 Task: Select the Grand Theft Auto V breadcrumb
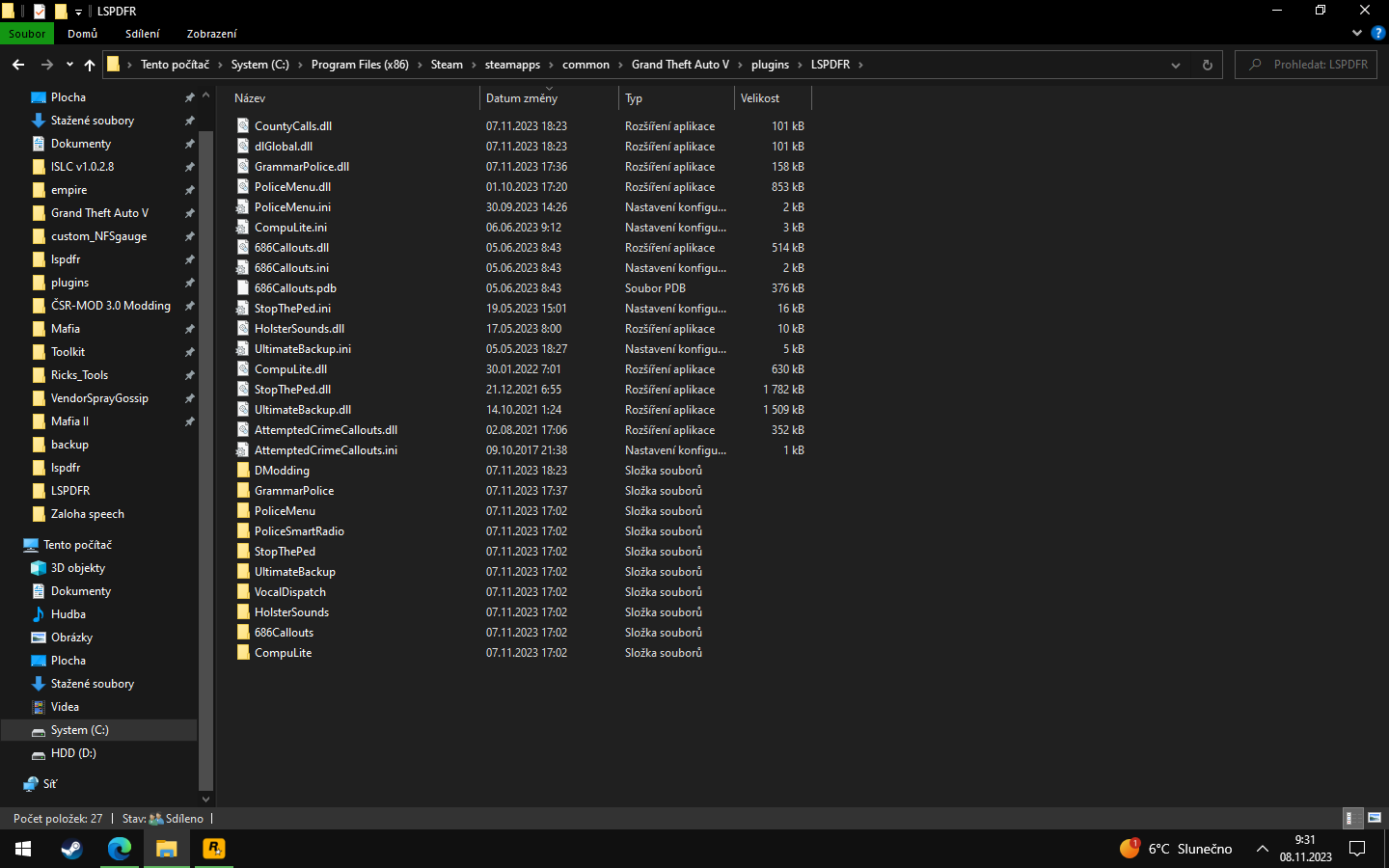click(x=680, y=65)
